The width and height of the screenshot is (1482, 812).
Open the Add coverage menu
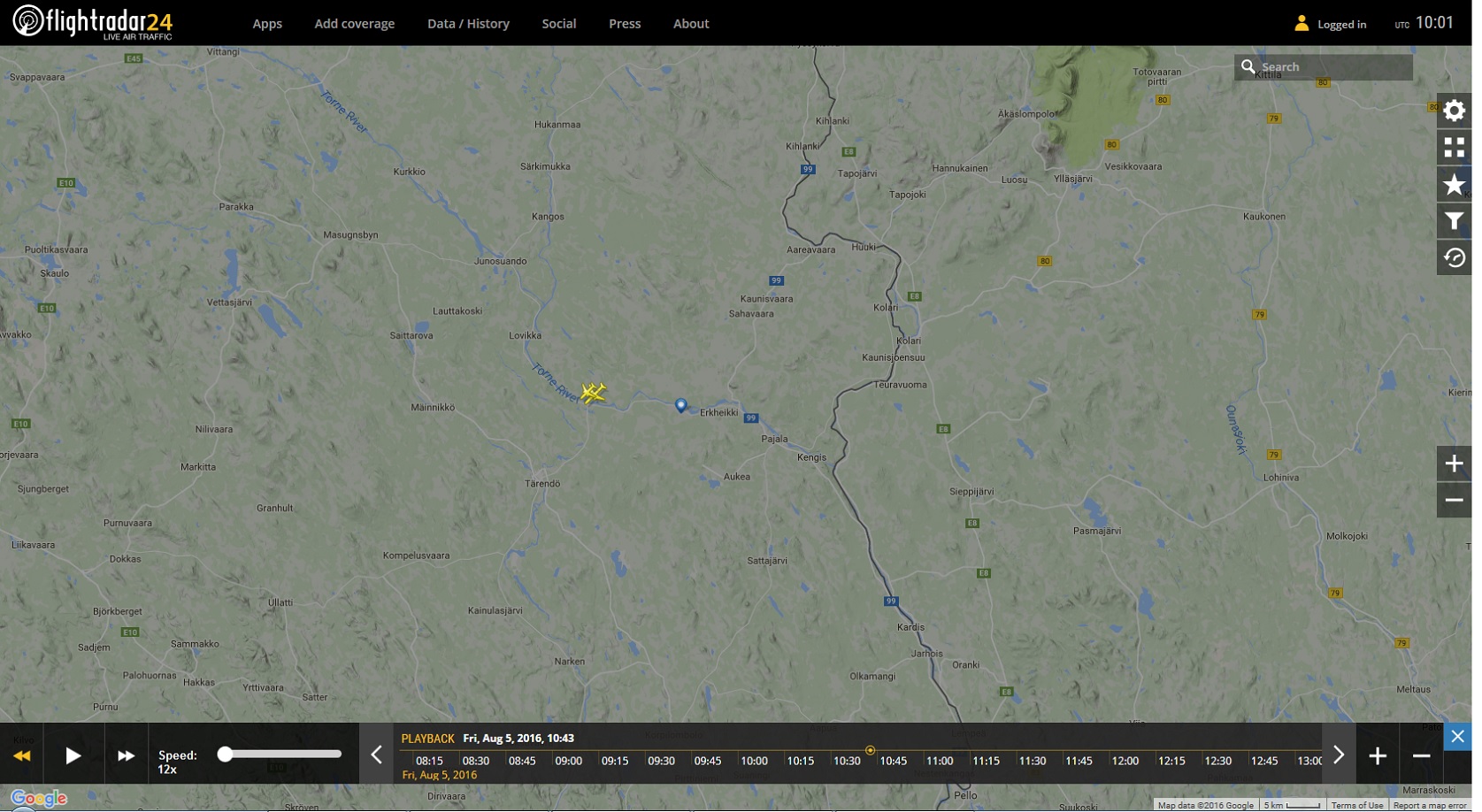tap(357, 24)
